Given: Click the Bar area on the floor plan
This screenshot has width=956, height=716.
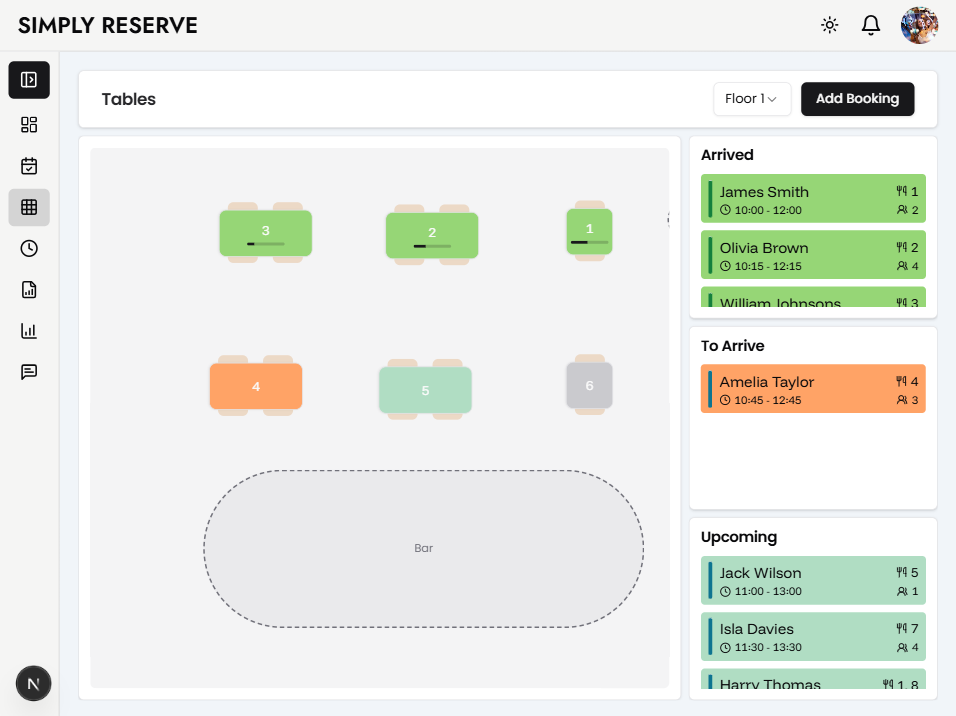Looking at the screenshot, I should click(x=424, y=548).
